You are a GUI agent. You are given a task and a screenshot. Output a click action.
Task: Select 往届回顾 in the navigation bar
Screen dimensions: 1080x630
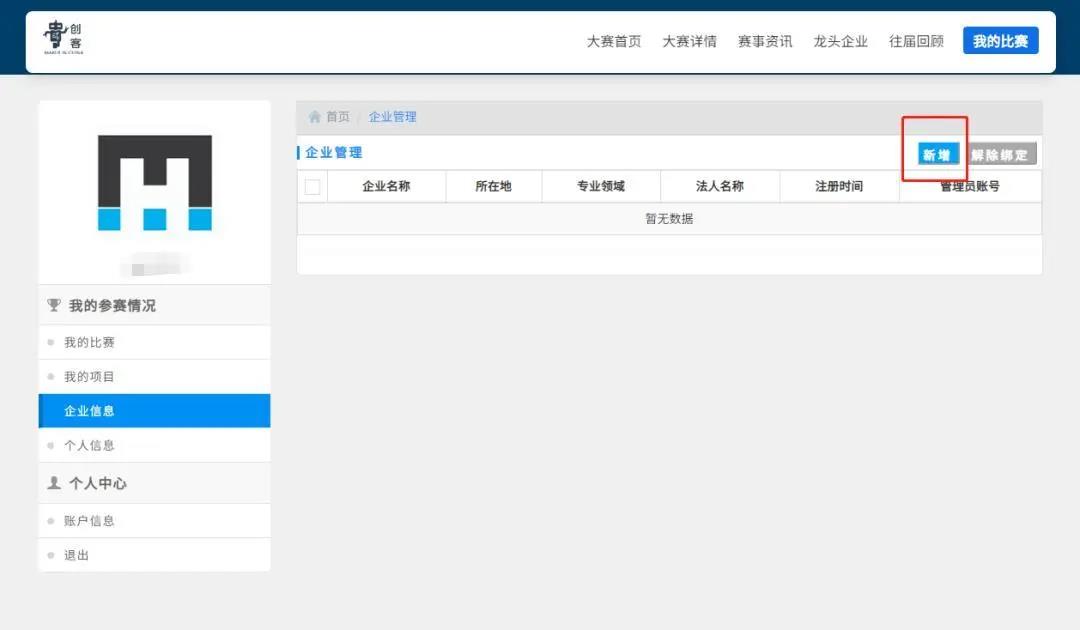pos(916,41)
